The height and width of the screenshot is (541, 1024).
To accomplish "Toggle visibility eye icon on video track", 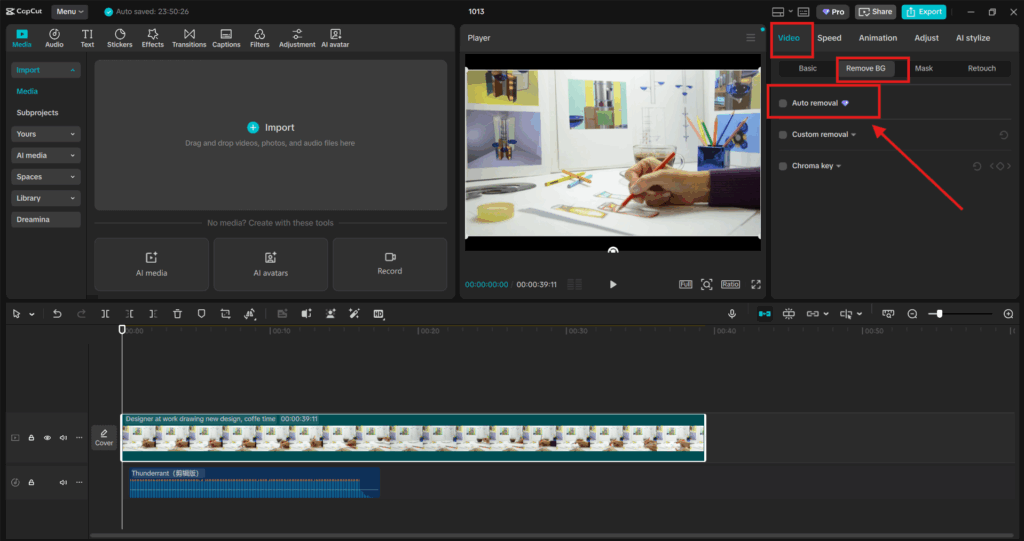I will pyautogui.click(x=47, y=438).
